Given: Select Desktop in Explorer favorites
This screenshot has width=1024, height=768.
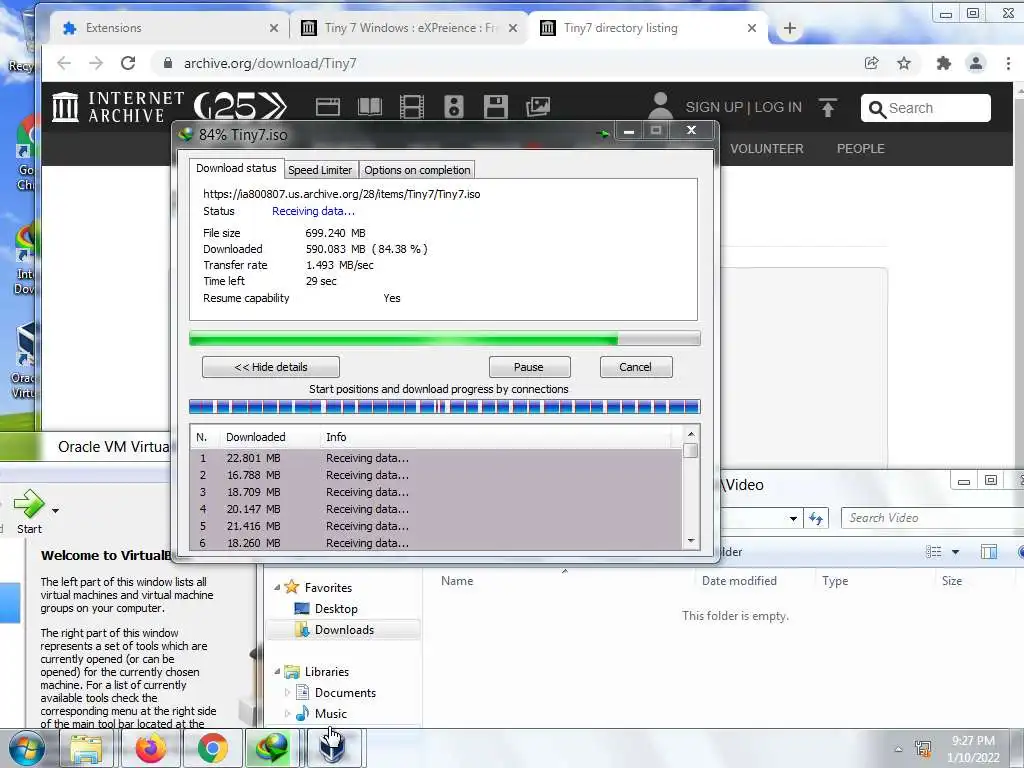Looking at the screenshot, I should pyautogui.click(x=336, y=609).
